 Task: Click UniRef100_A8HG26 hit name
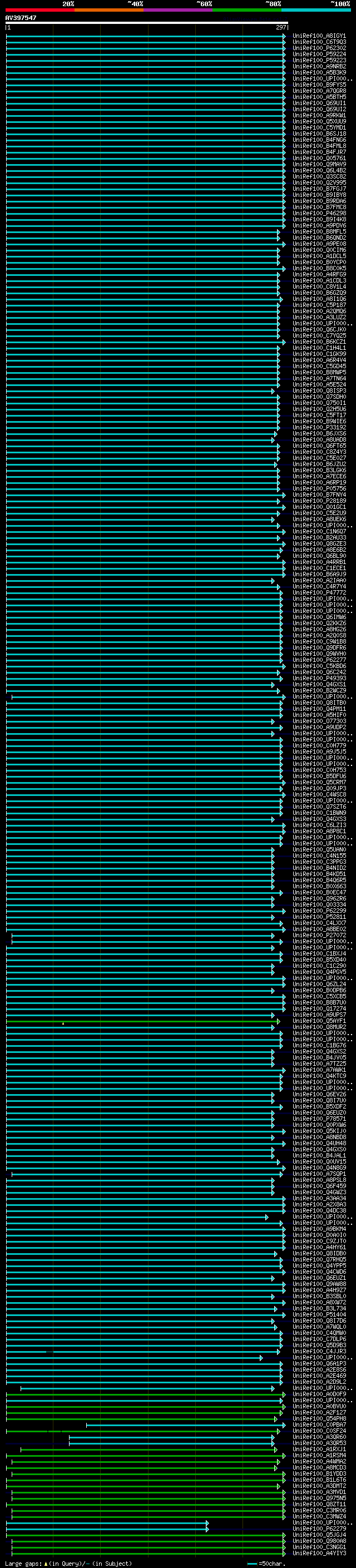[x=319, y=630]
